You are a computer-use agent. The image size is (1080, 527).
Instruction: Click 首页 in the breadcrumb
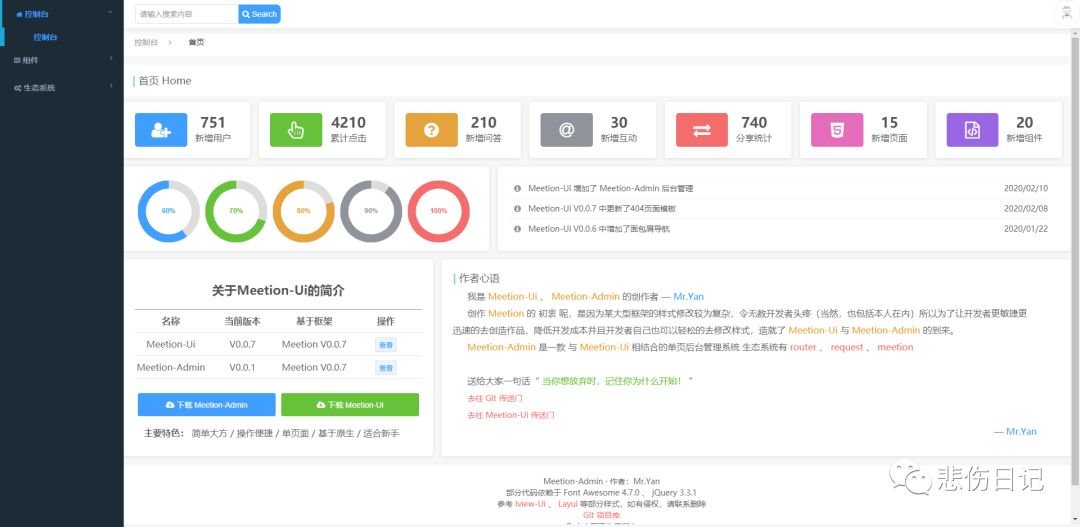[196, 42]
